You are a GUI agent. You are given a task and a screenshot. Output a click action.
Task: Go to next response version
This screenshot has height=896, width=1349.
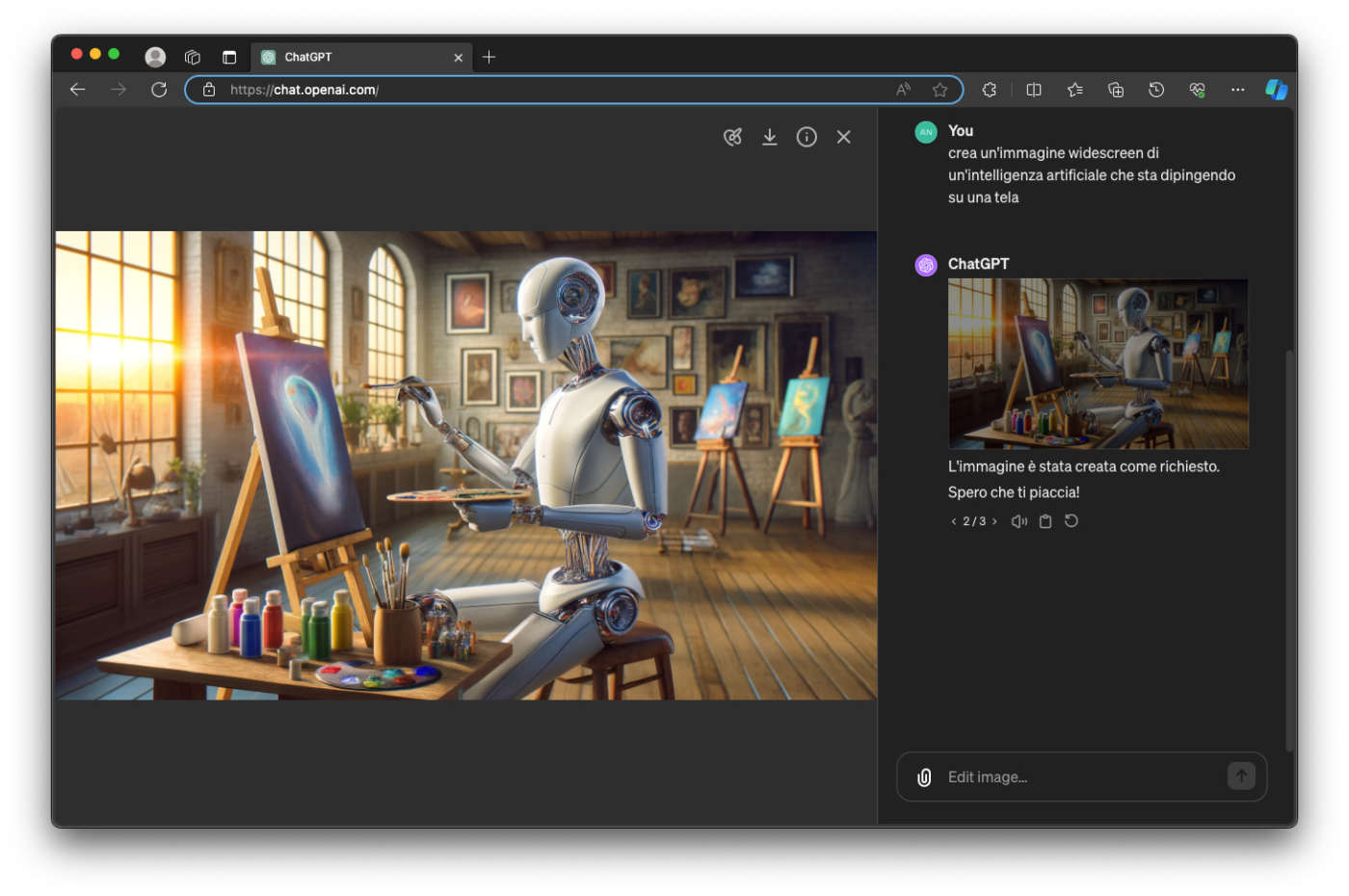[x=994, y=521]
